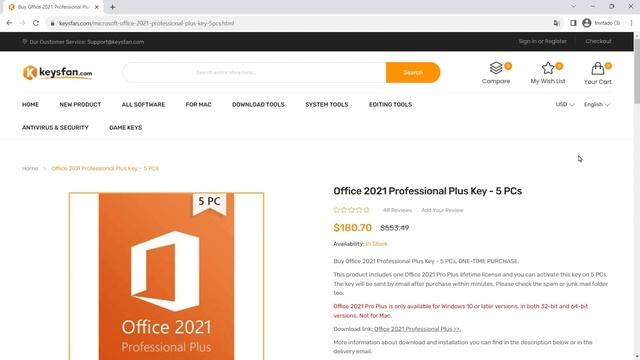Open DOWNLOAD TOOLS menu
This screenshot has width=640, height=360.
pos(258,104)
